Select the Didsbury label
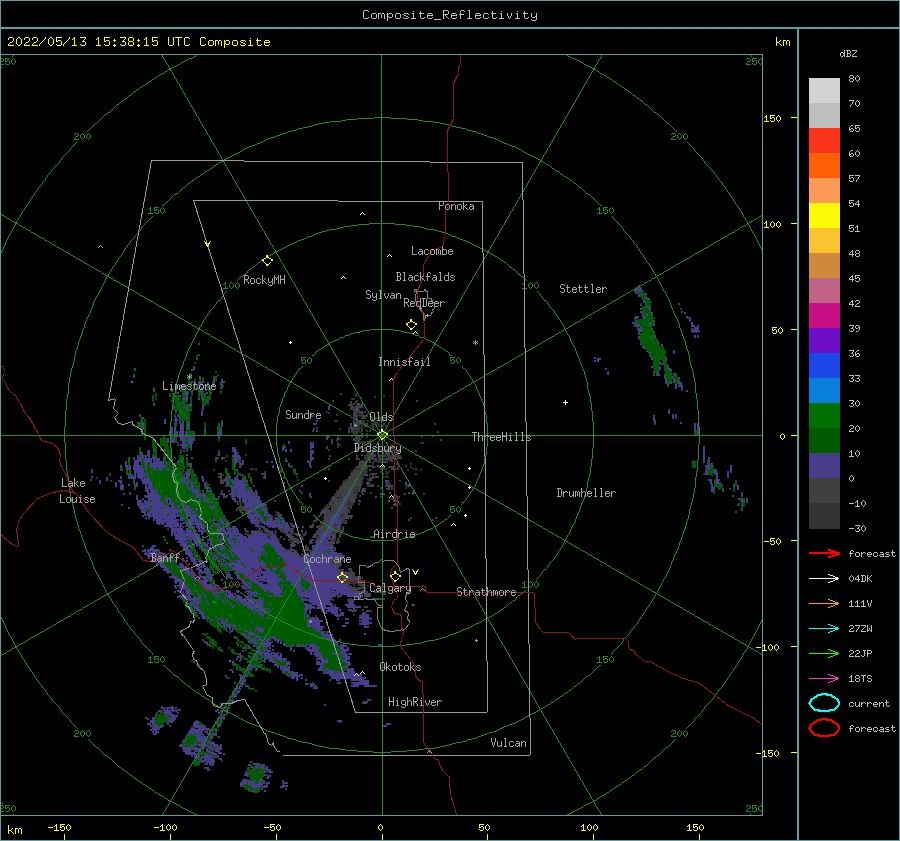This screenshot has height=841, width=900. pos(378,448)
